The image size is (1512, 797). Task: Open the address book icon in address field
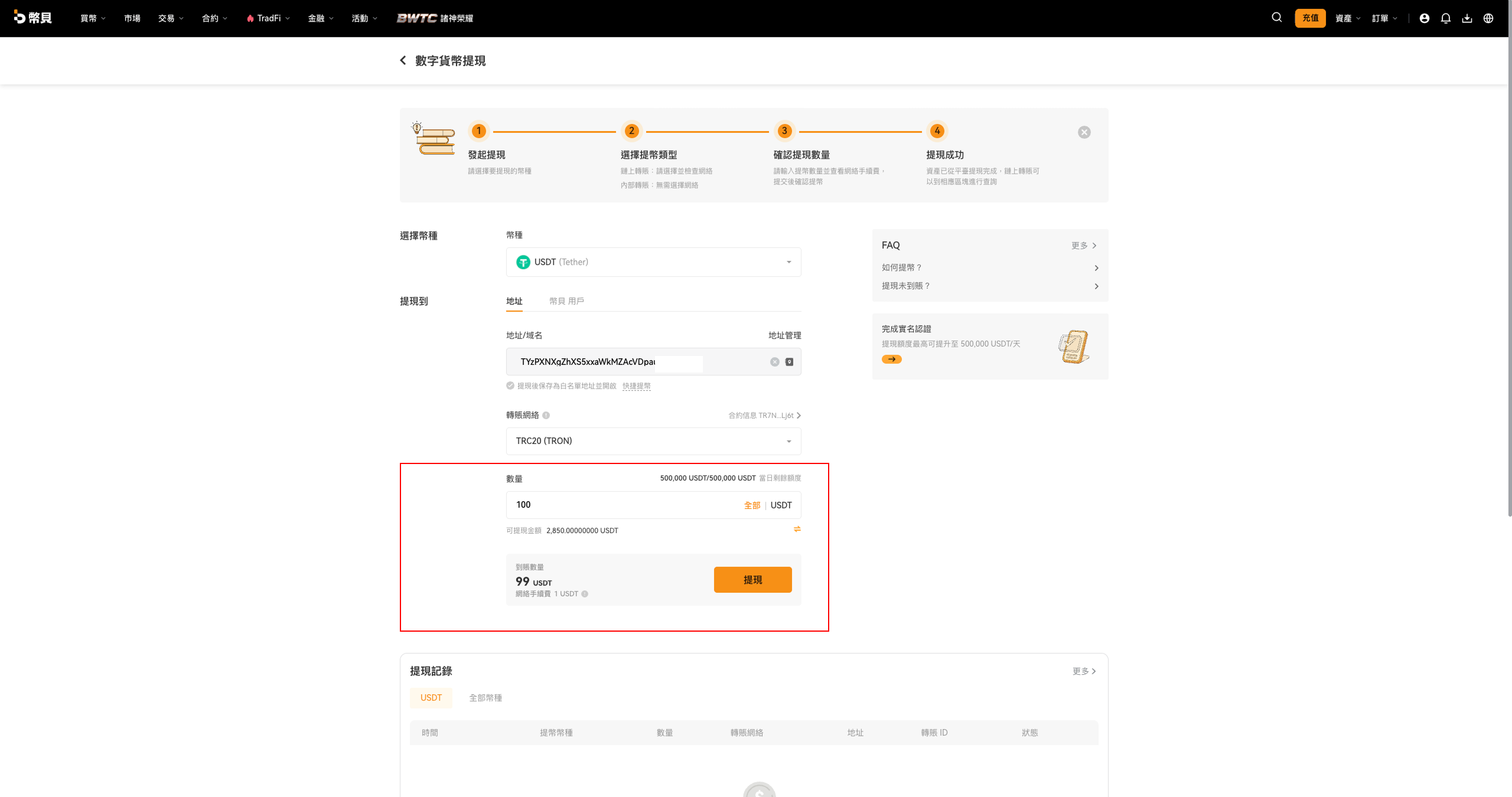(789, 362)
